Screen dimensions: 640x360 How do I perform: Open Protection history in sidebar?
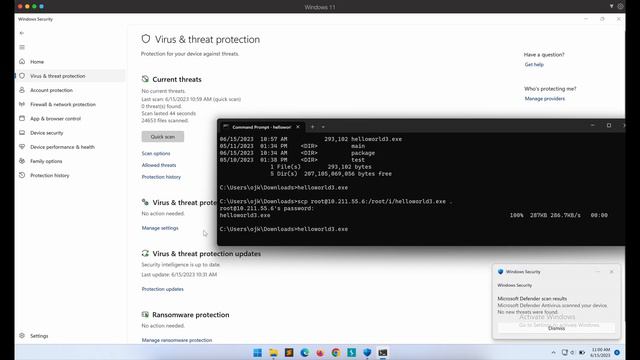point(50,176)
